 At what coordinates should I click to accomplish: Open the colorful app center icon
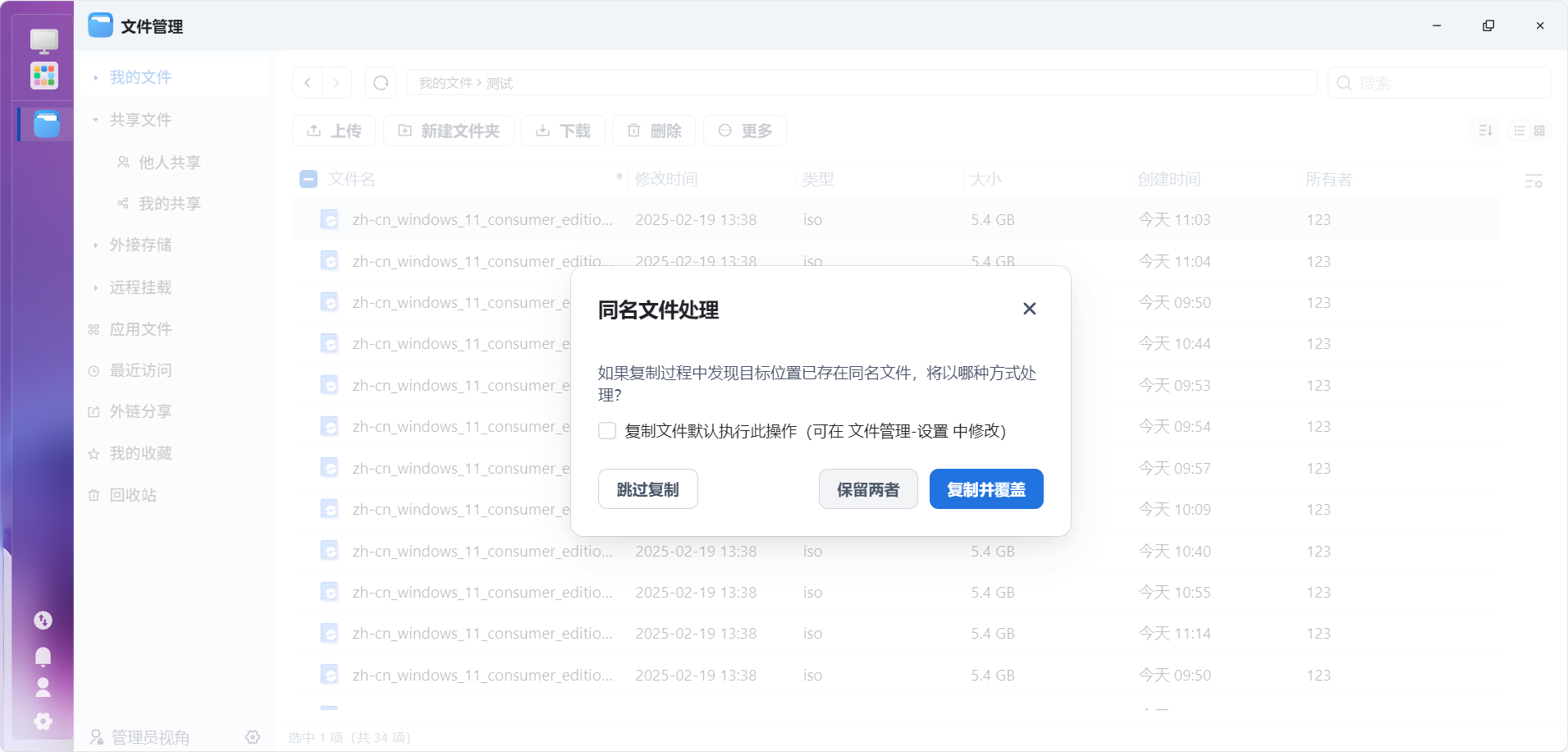click(43, 76)
